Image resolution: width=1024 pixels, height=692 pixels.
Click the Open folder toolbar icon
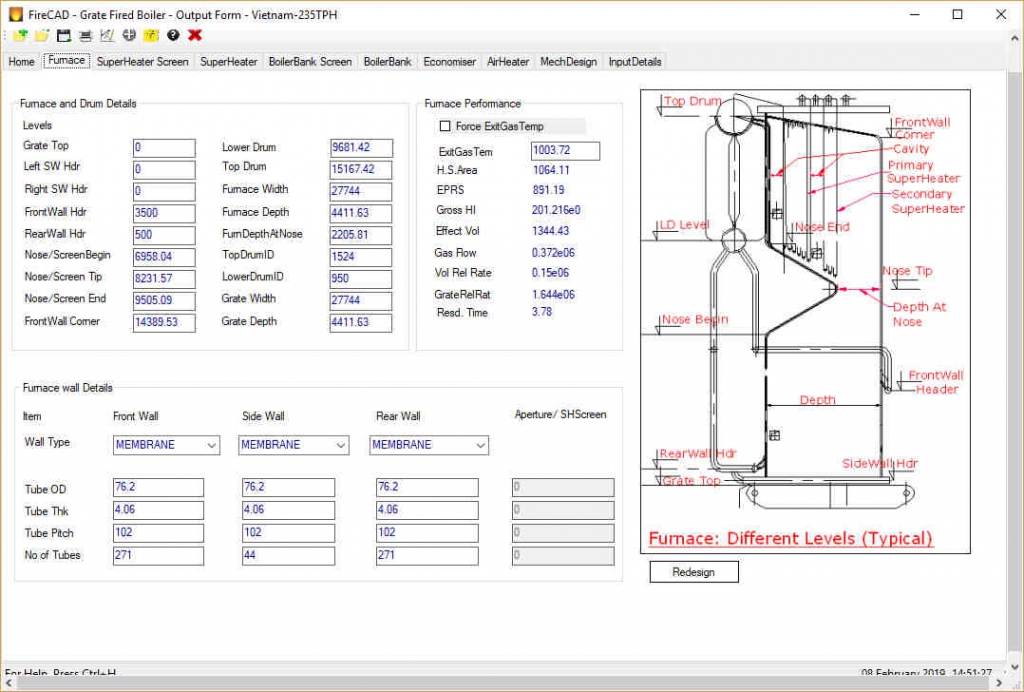41,35
